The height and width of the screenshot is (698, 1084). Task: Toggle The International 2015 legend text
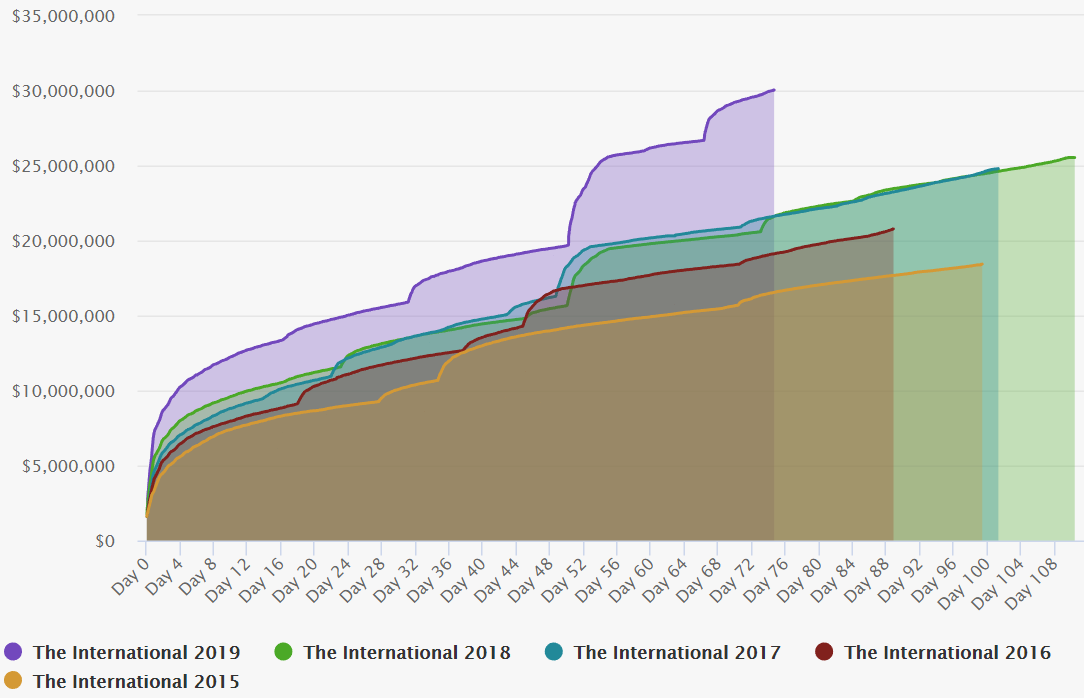pyautogui.click(x=136, y=682)
